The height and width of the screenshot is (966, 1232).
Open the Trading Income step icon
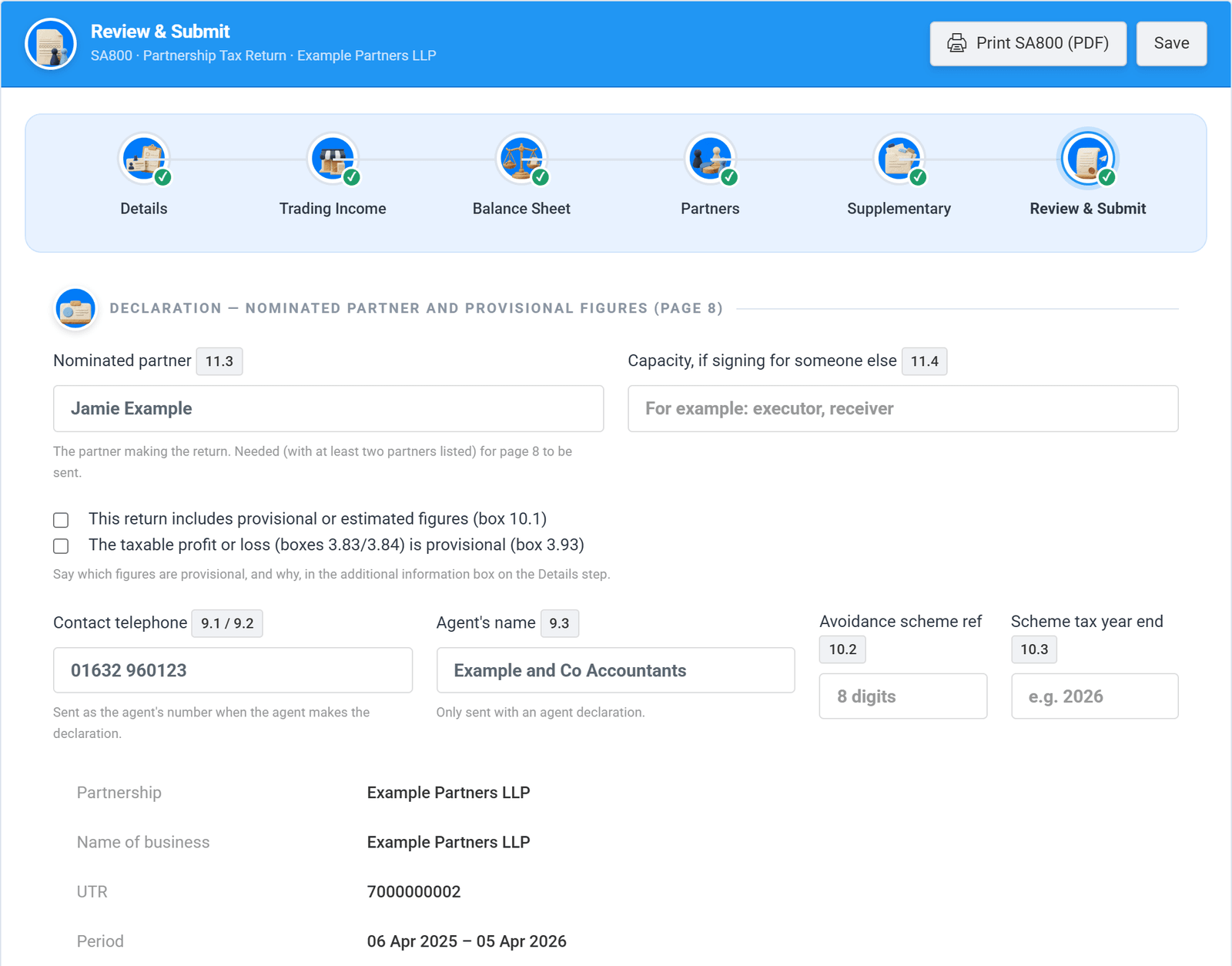[x=333, y=159]
